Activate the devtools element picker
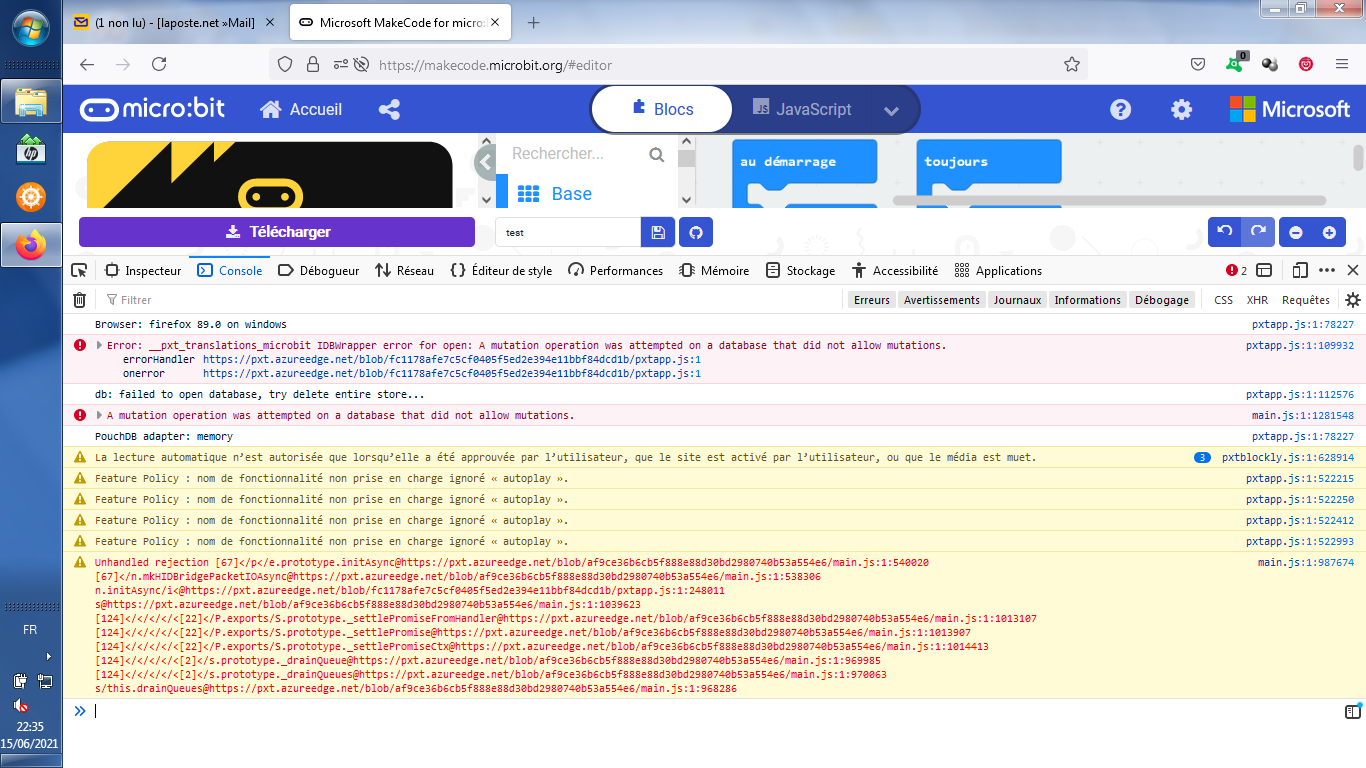 (x=80, y=271)
